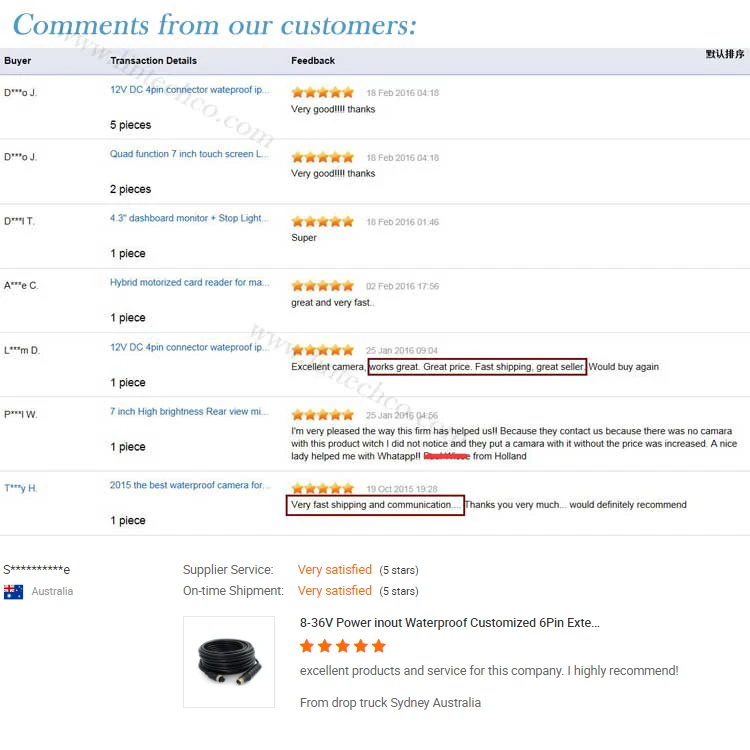Click orange stars under 6Pin extension cable title
The image size is (750, 750).
(342, 646)
